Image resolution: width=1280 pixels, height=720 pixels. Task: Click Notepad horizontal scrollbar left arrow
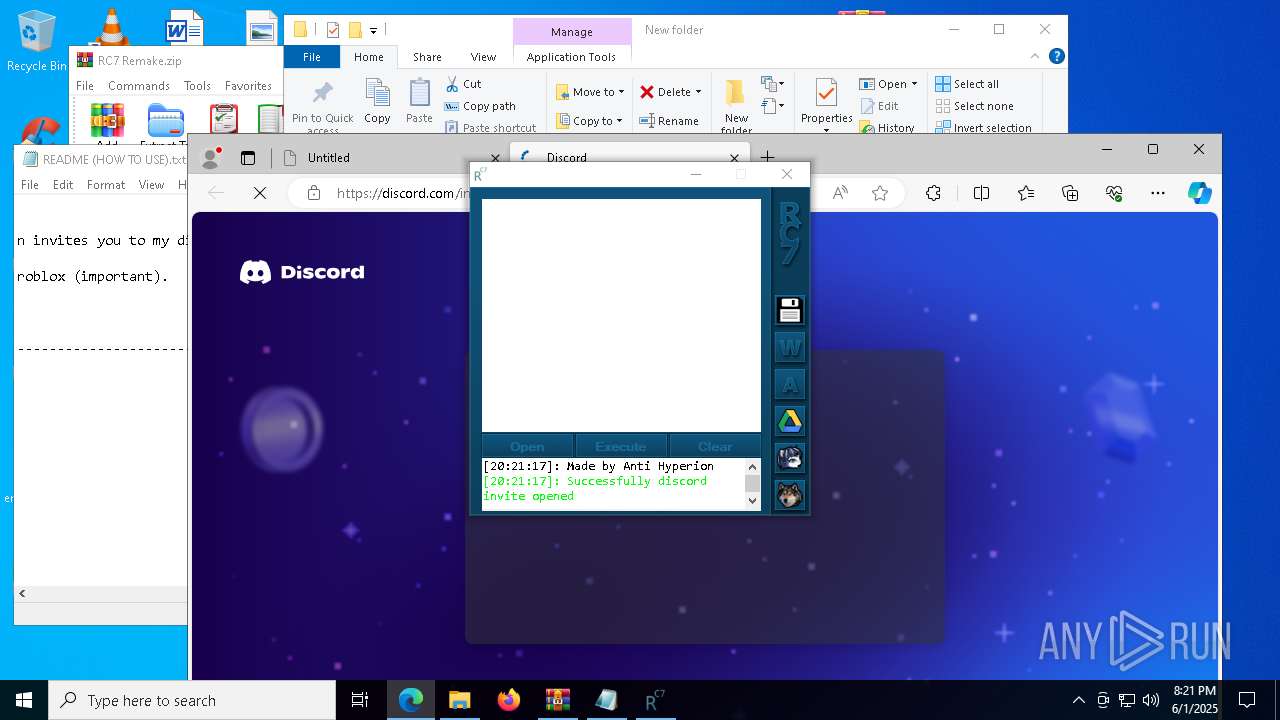click(x=22, y=593)
